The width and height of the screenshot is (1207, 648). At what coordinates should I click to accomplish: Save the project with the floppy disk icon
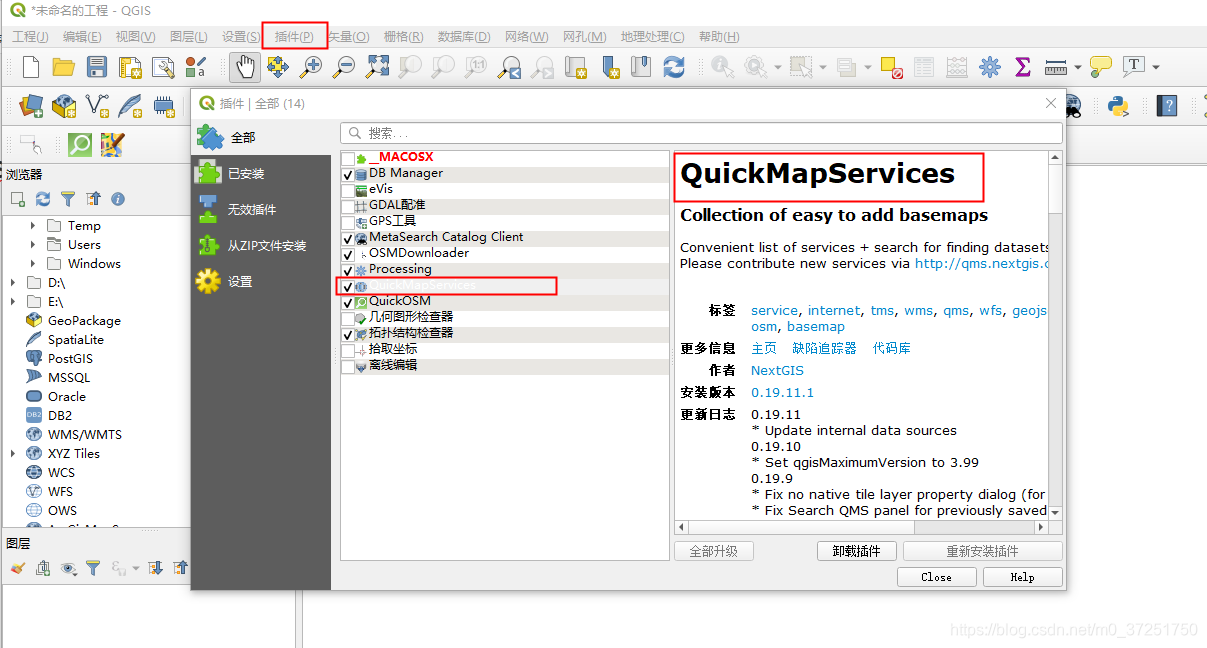point(97,67)
